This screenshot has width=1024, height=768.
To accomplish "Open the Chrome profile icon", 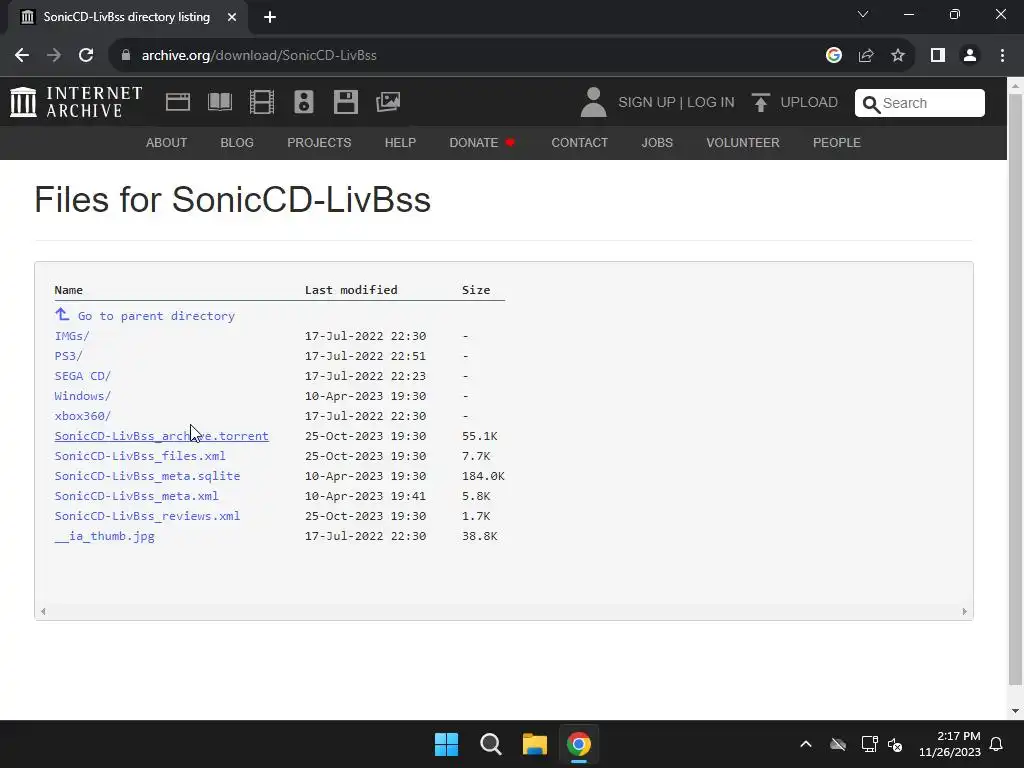I will (970, 56).
